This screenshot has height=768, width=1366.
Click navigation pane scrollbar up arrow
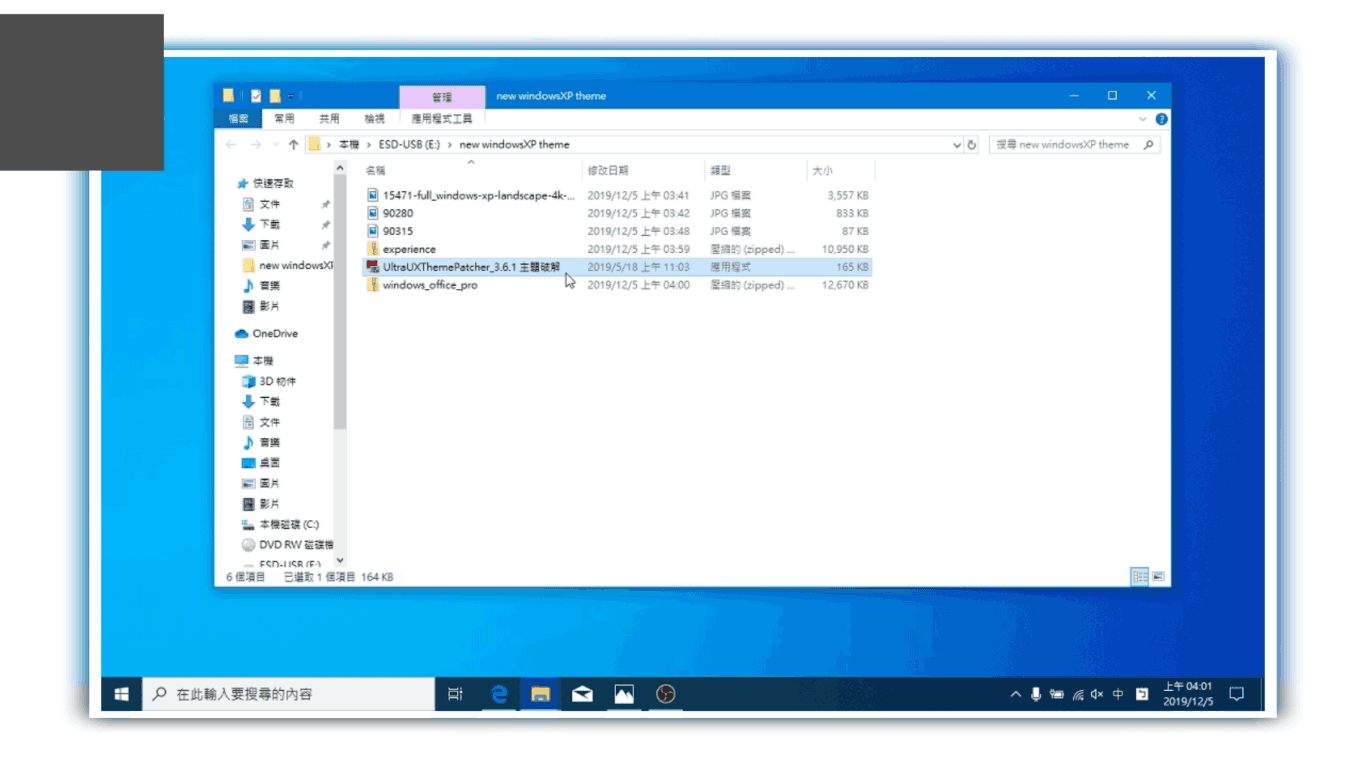[x=340, y=168]
